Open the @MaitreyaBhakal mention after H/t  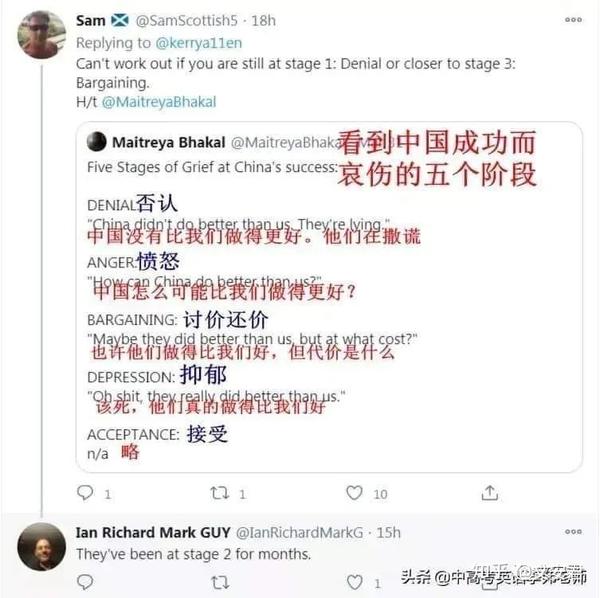tap(159, 102)
